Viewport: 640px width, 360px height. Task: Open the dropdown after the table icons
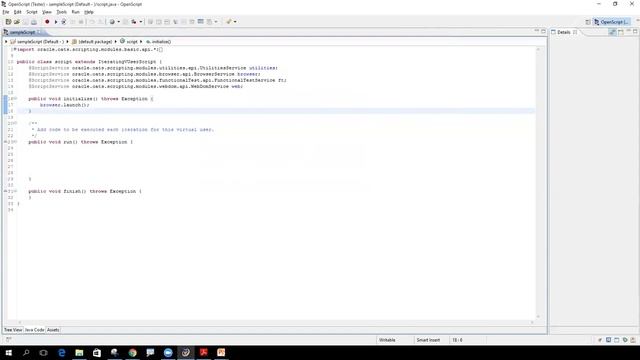pos(216,22)
